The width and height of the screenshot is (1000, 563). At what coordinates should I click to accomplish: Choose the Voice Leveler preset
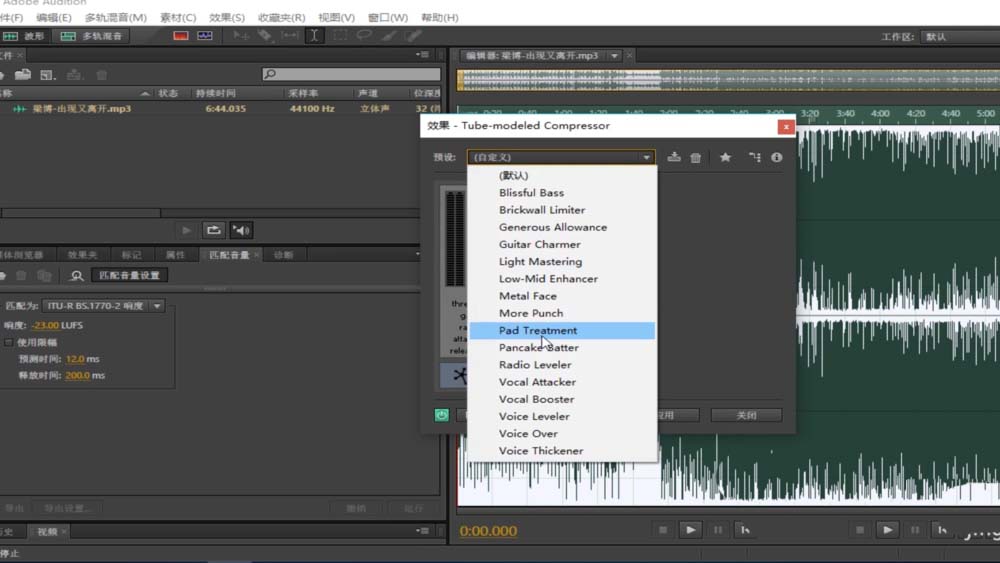point(562,416)
